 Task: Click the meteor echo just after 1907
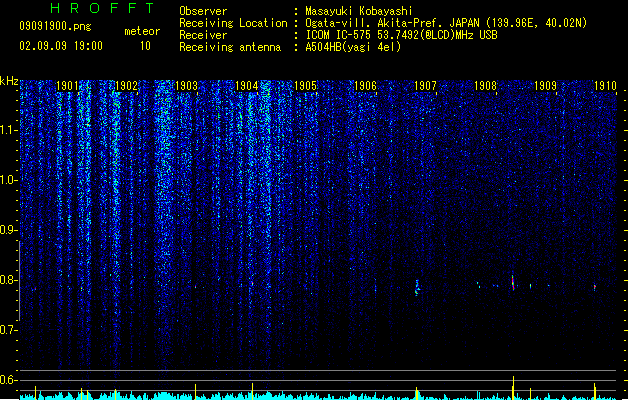click(x=417, y=288)
